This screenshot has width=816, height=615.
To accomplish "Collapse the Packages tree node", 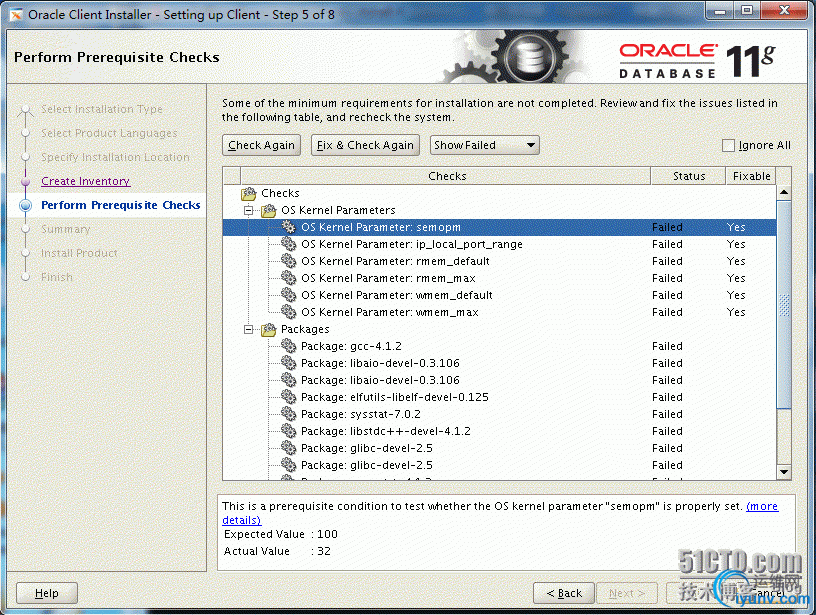I will 249,329.
